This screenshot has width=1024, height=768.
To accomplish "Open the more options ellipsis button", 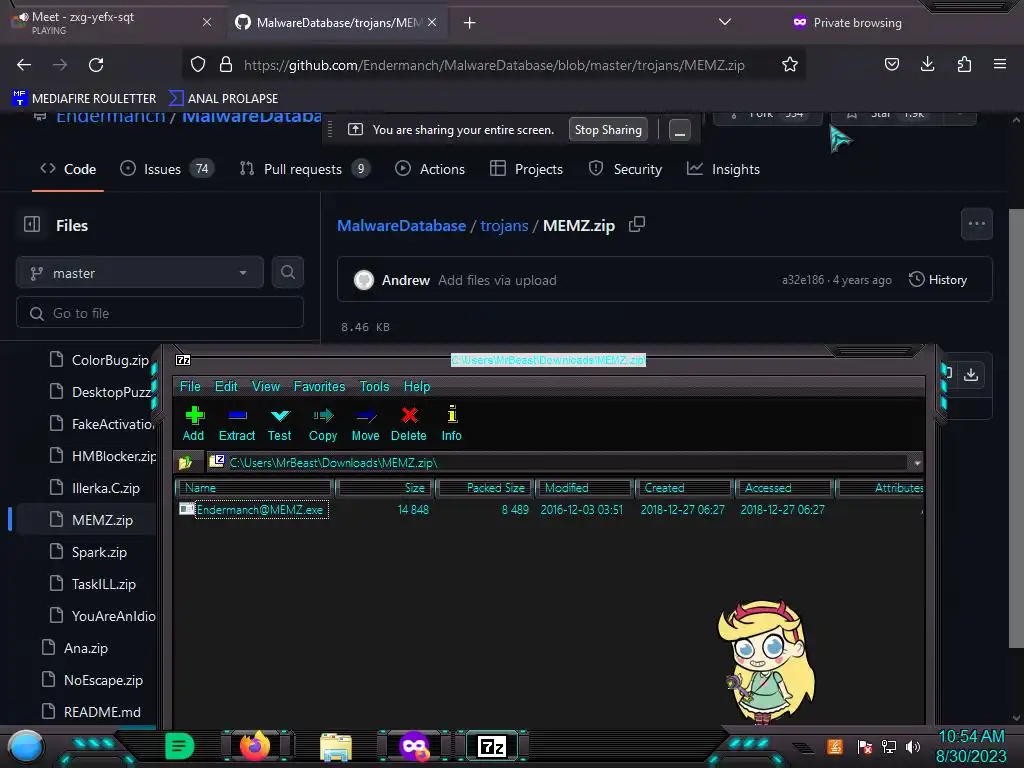I will pyautogui.click(x=977, y=223).
